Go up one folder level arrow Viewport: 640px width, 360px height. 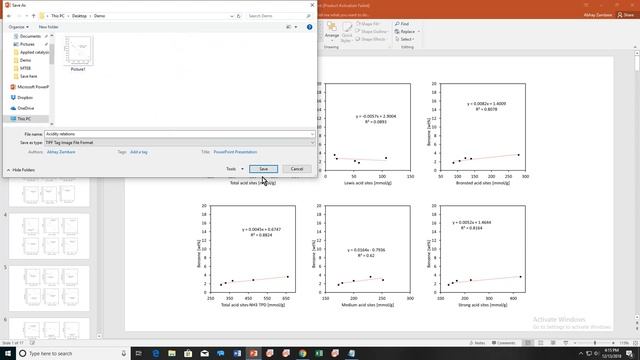pos(34,16)
